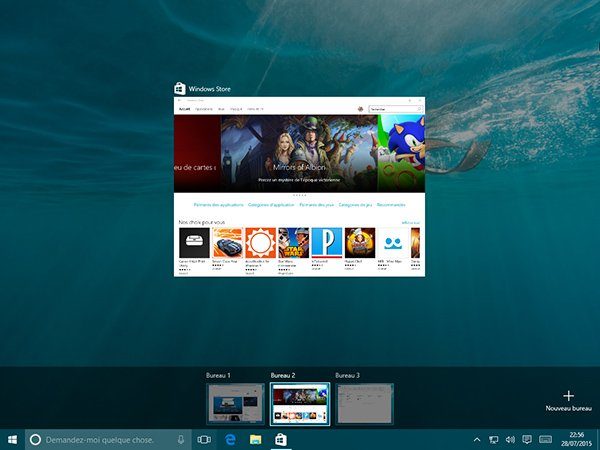This screenshot has width=600, height=450.
Task: Open the Action Center notifications
Action: click(526, 439)
